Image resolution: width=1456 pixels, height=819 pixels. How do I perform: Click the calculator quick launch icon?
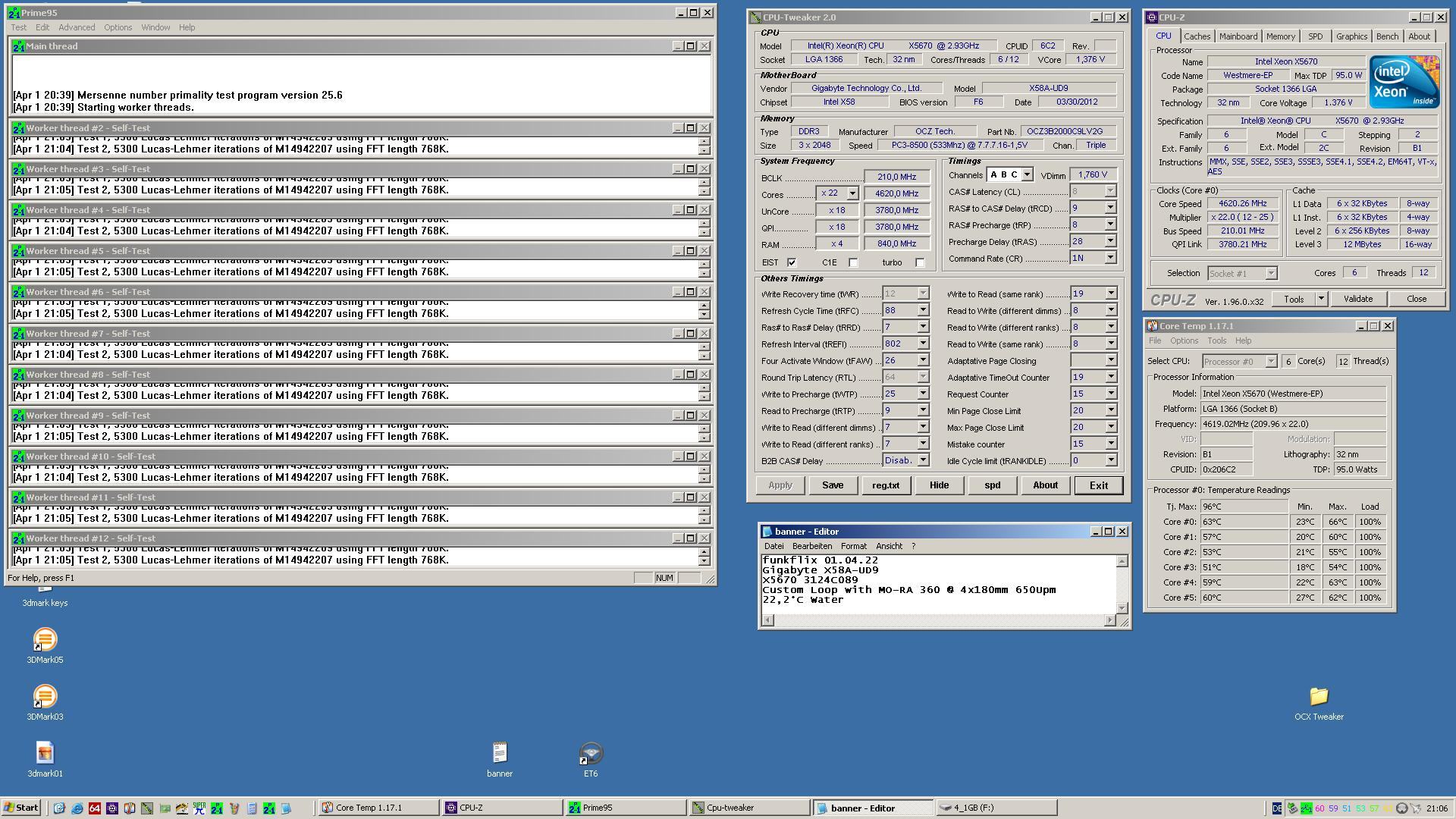click(252, 808)
